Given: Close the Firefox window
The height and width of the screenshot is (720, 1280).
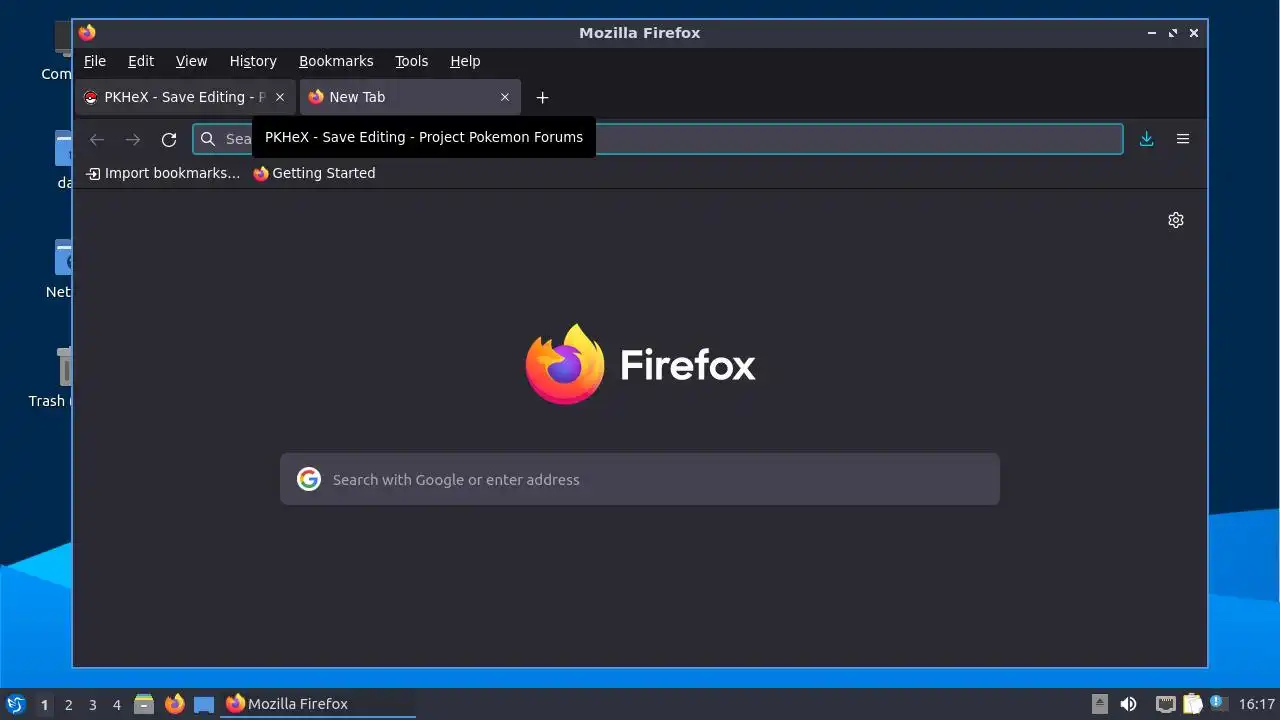Looking at the screenshot, I should (x=1194, y=33).
